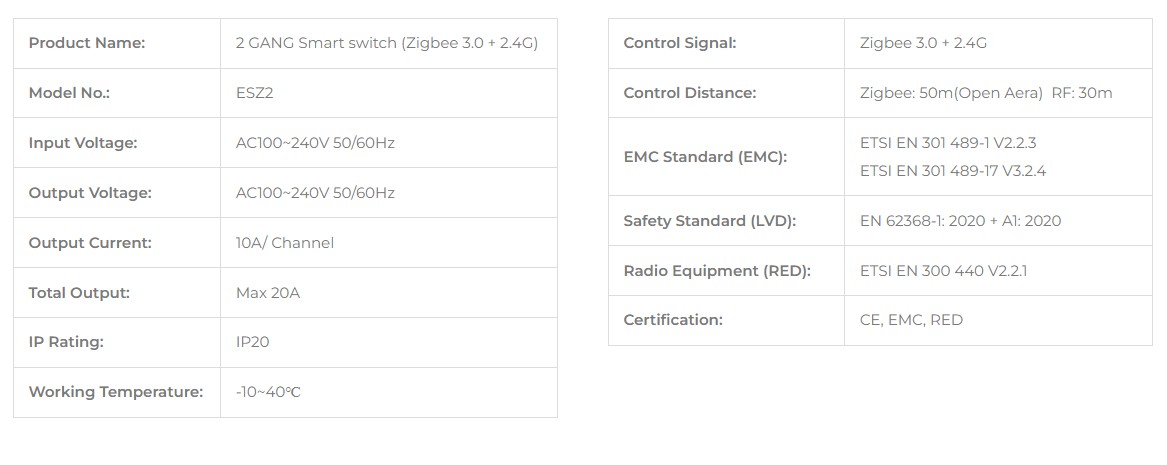The height and width of the screenshot is (465, 1167).
Task: Click the "Working Temperature:" label
Action: click(116, 392)
